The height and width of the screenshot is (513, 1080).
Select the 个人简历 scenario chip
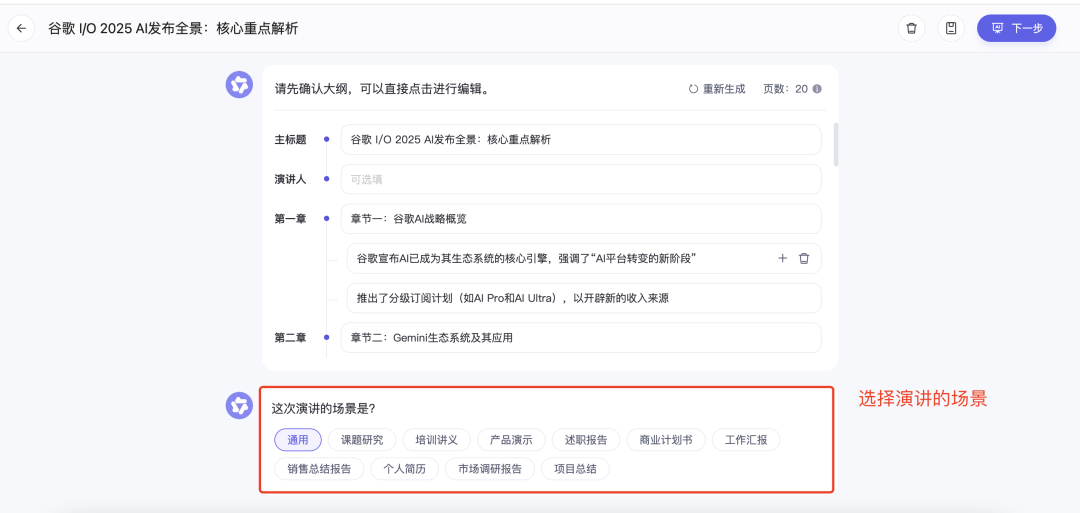pos(405,469)
